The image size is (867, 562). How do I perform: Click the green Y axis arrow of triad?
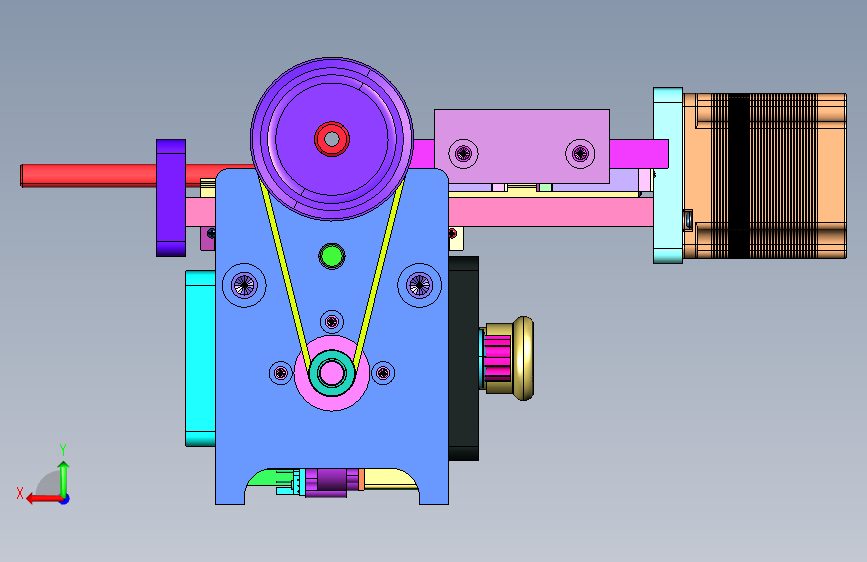point(63,476)
